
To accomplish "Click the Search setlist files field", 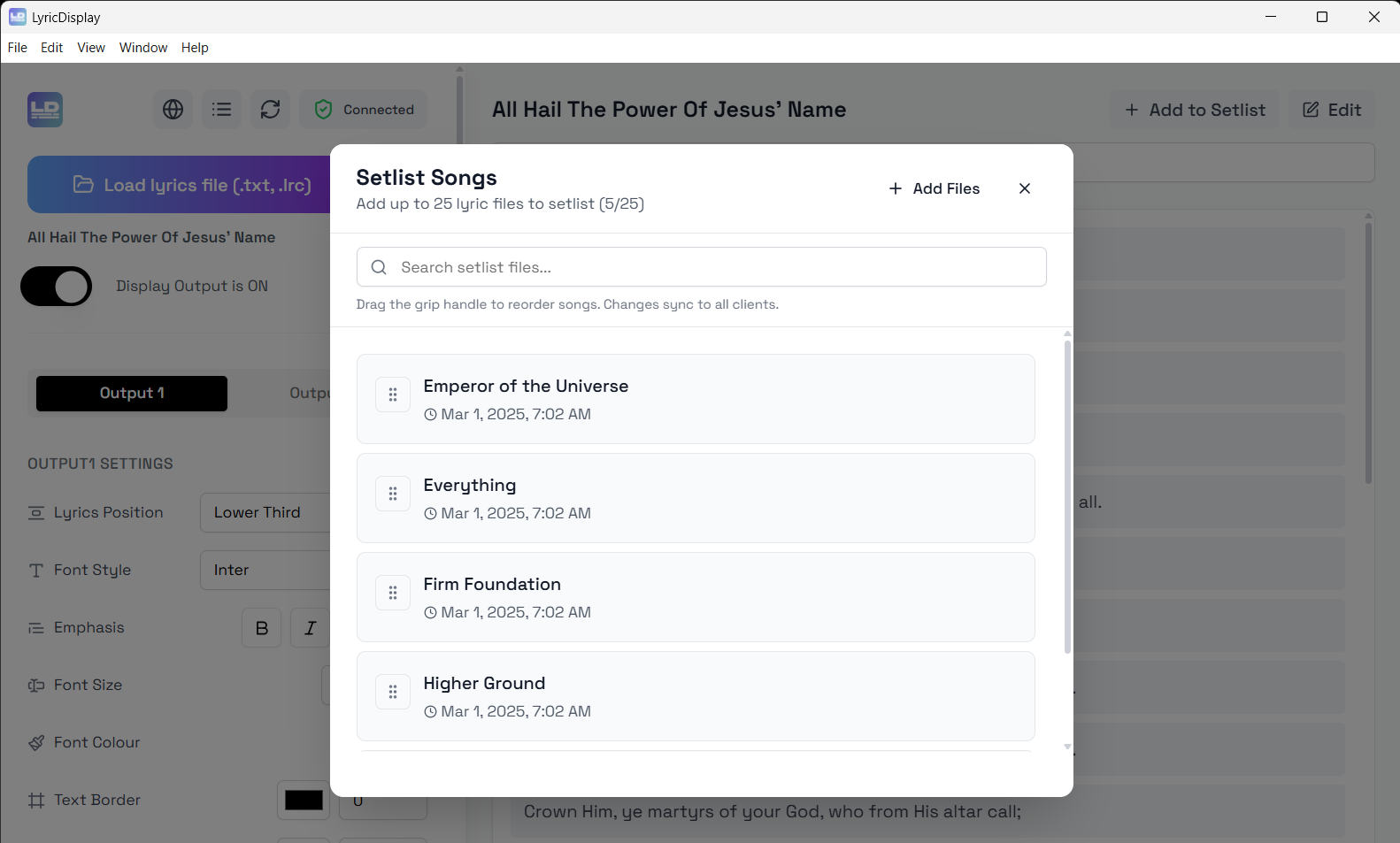I will pyautogui.click(x=701, y=267).
